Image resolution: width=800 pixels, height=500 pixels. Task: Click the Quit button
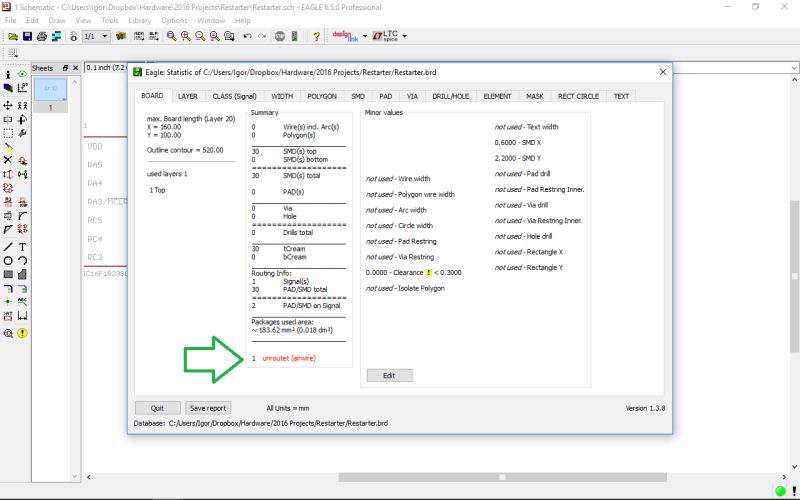tap(158, 408)
